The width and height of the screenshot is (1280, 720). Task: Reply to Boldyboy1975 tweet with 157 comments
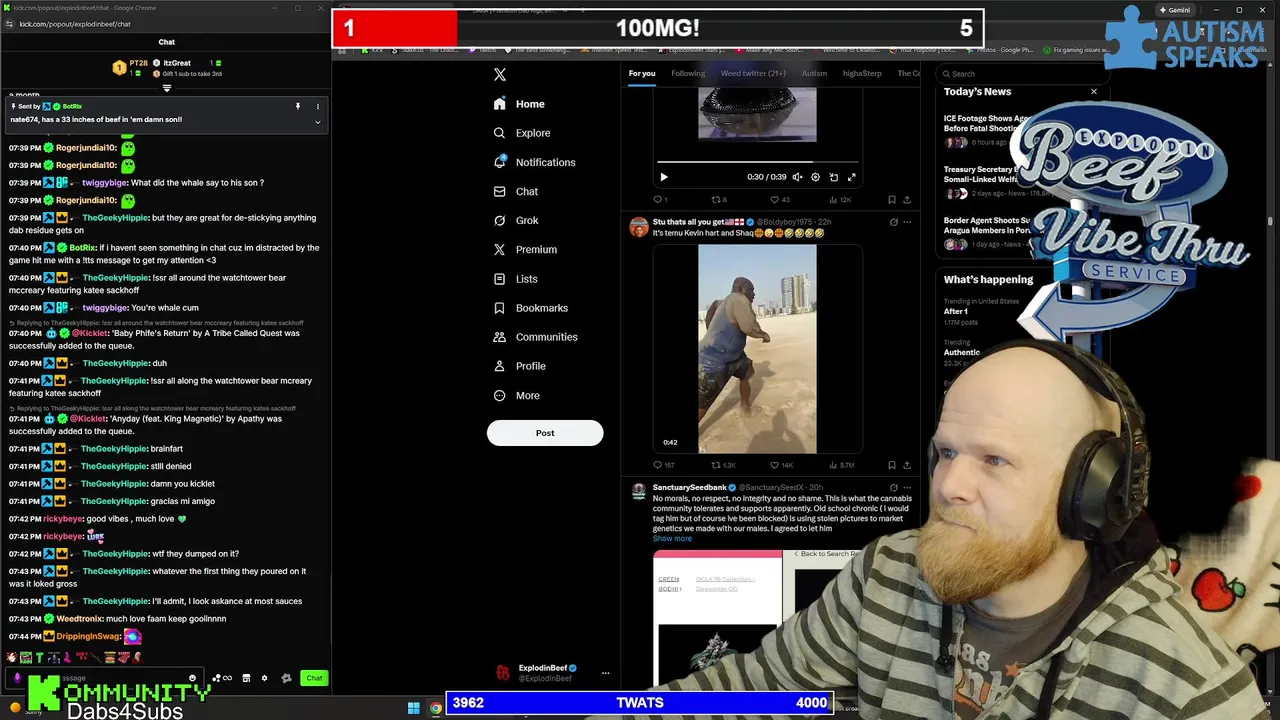663,465
